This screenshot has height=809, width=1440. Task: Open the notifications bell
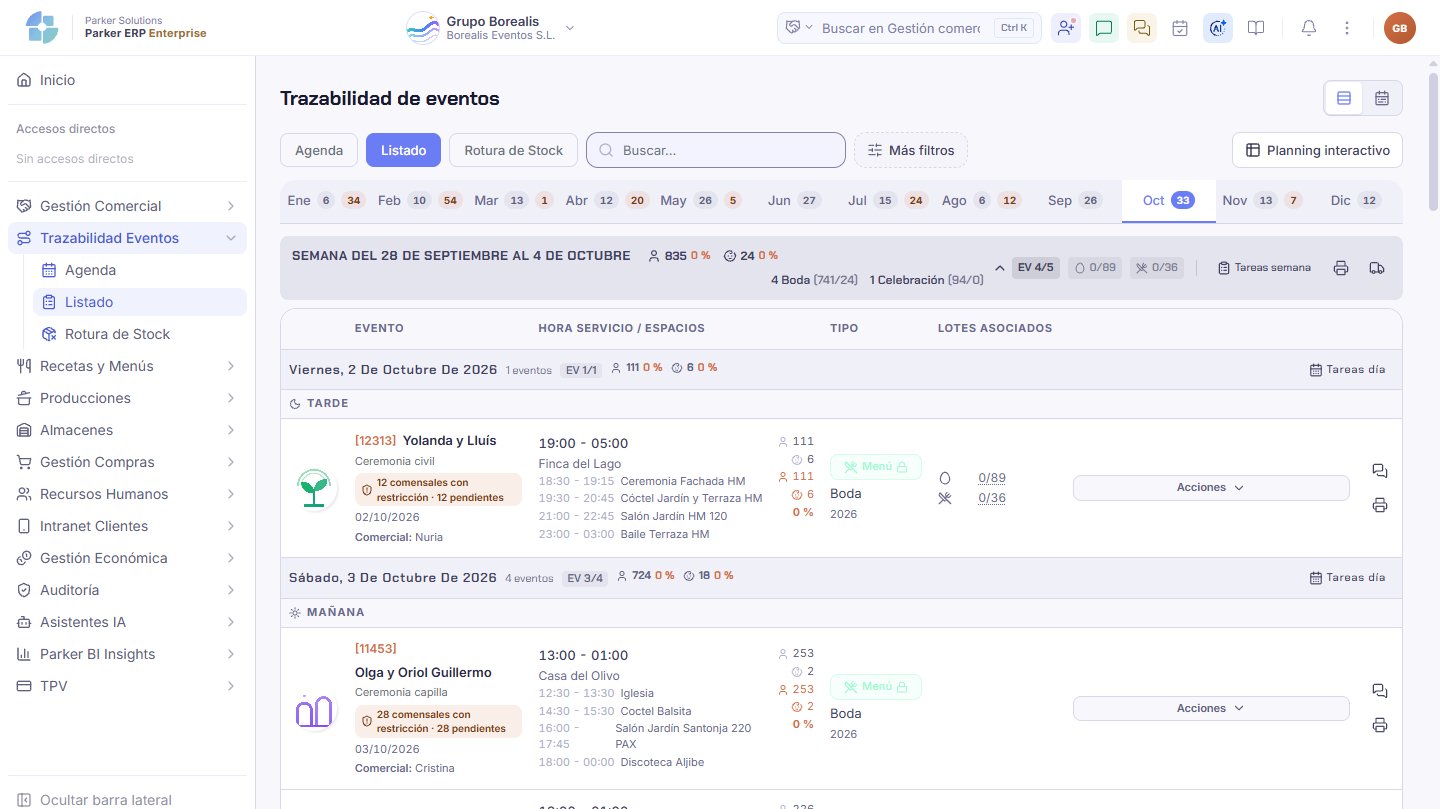(x=1308, y=28)
